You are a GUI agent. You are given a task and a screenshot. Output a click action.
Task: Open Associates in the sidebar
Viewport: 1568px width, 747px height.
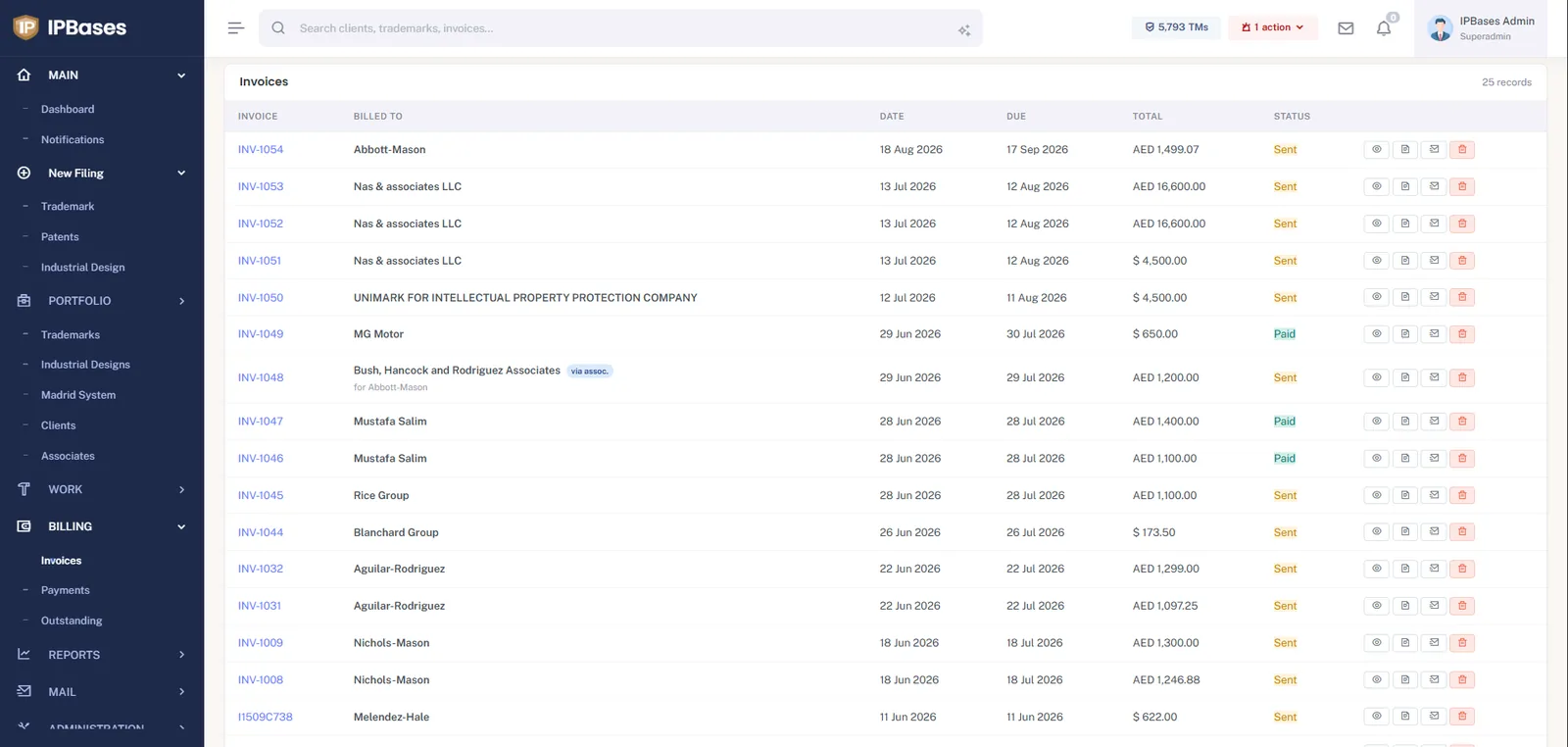click(x=68, y=456)
